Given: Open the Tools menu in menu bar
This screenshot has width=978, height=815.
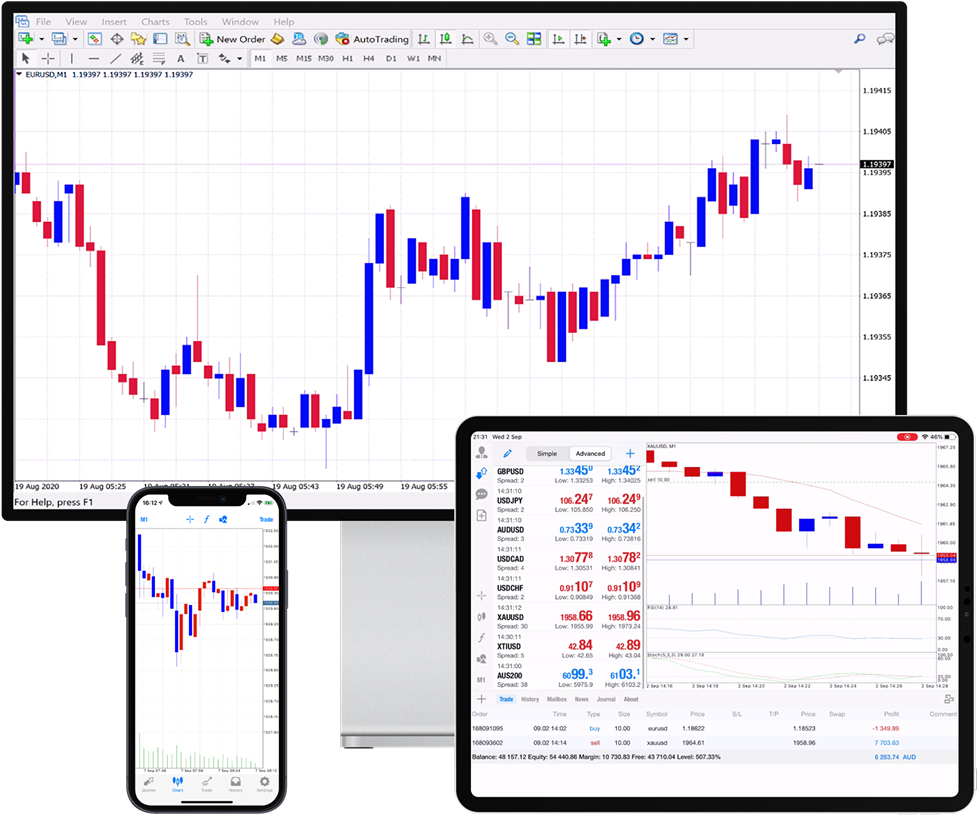Looking at the screenshot, I should (196, 21).
